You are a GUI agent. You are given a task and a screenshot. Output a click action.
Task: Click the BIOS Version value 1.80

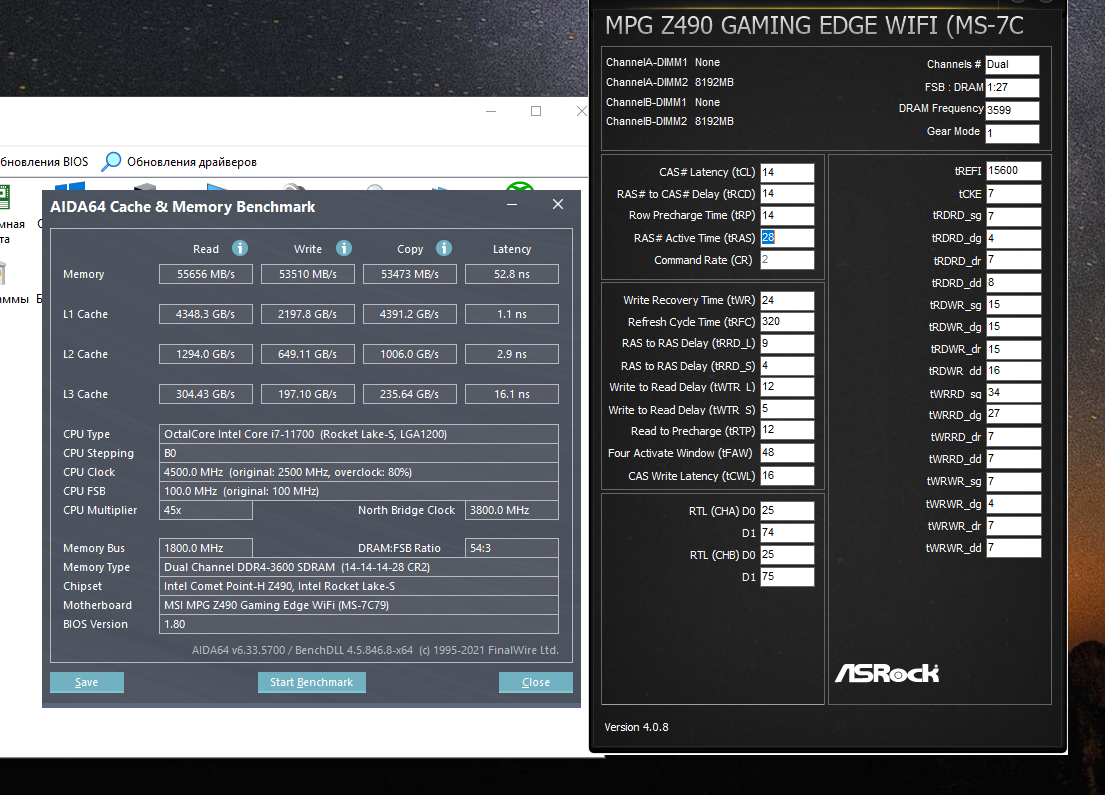359,624
